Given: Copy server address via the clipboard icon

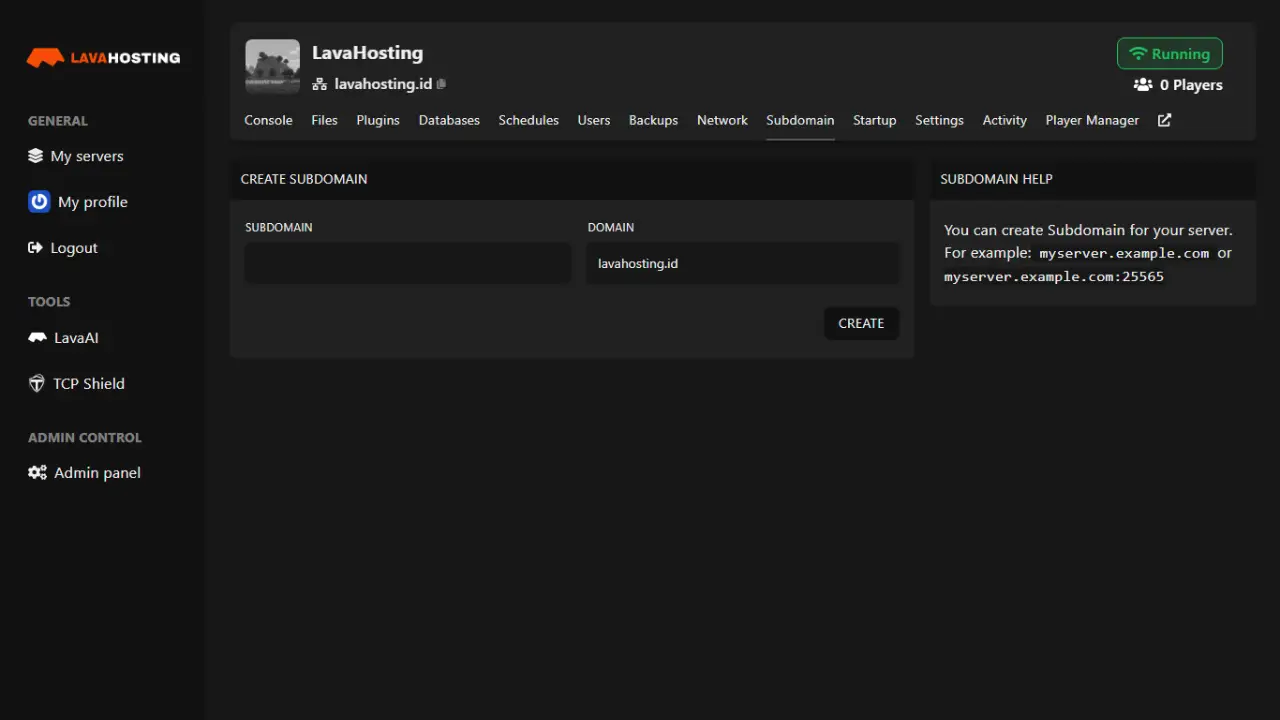Looking at the screenshot, I should coord(441,84).
